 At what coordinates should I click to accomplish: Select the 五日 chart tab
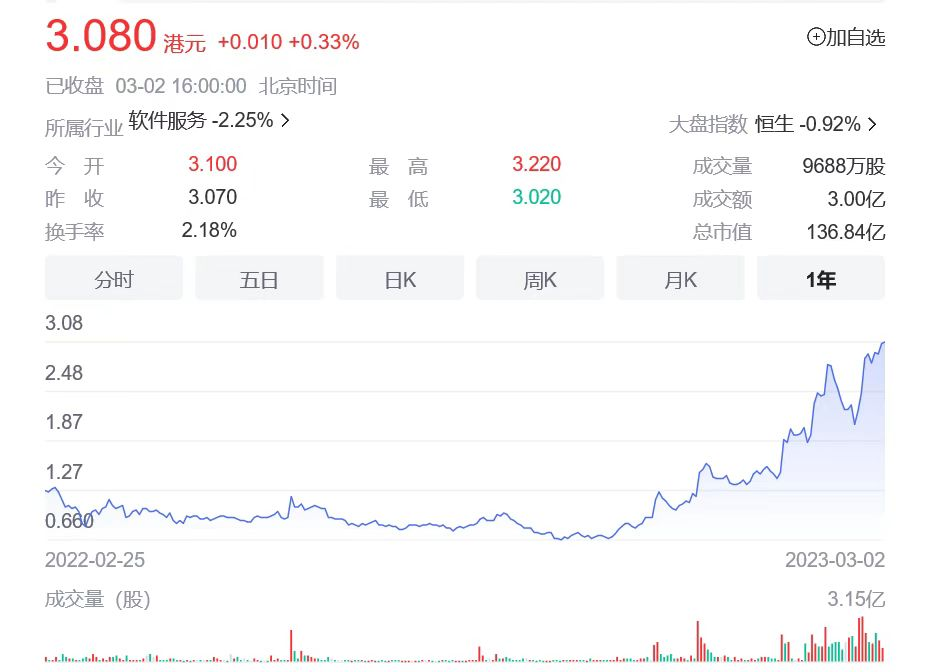point(259,279)
